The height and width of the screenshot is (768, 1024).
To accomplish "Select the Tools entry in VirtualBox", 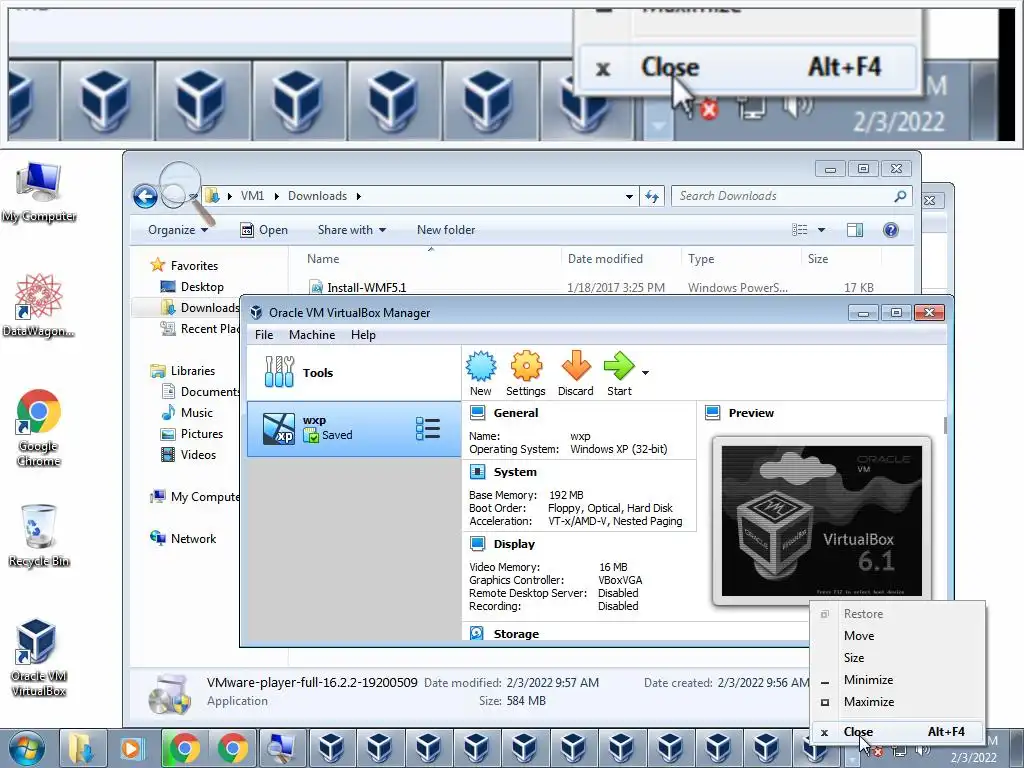I will pos(354,372).
